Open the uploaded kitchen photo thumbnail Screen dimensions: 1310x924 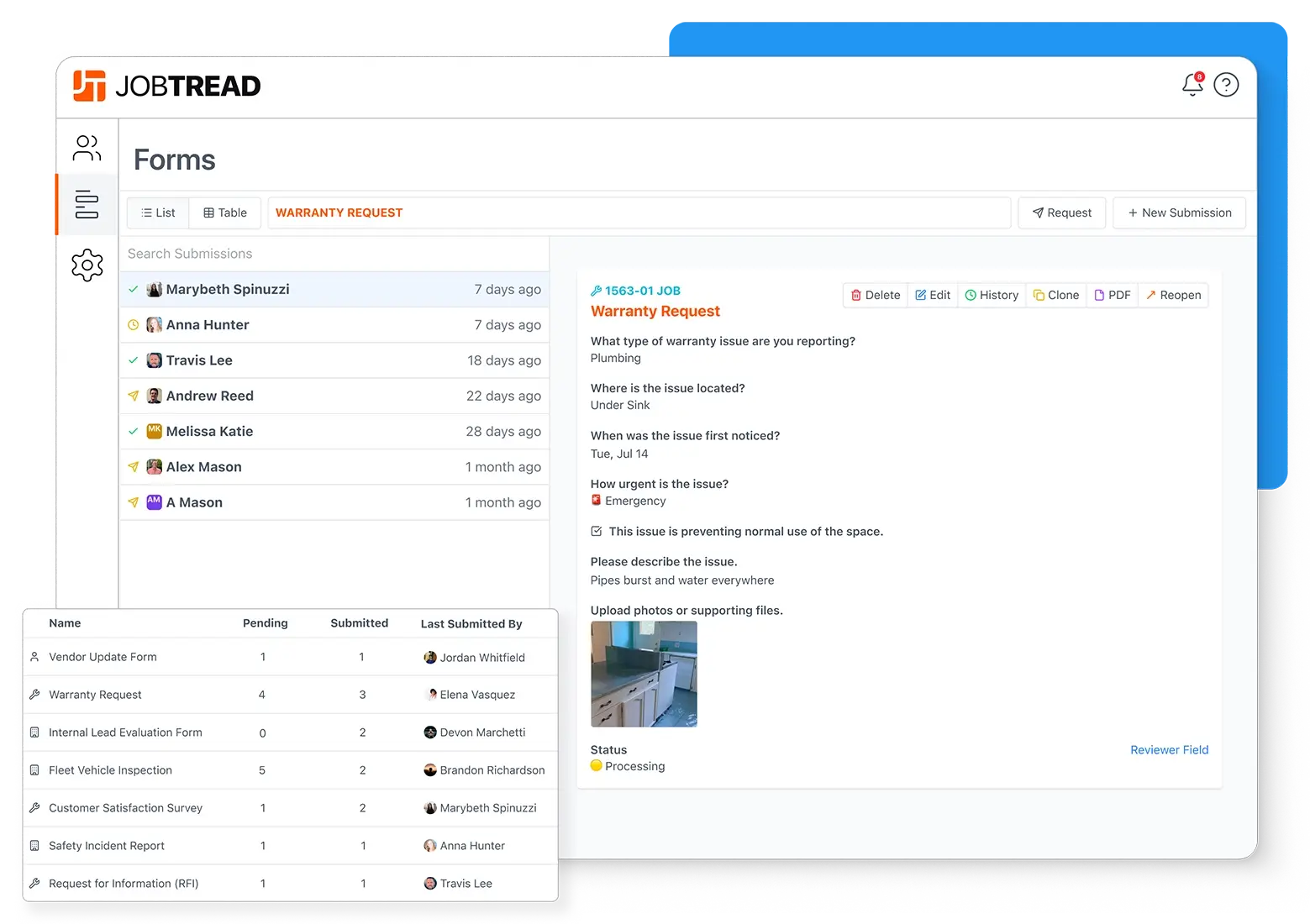(644, 674)
